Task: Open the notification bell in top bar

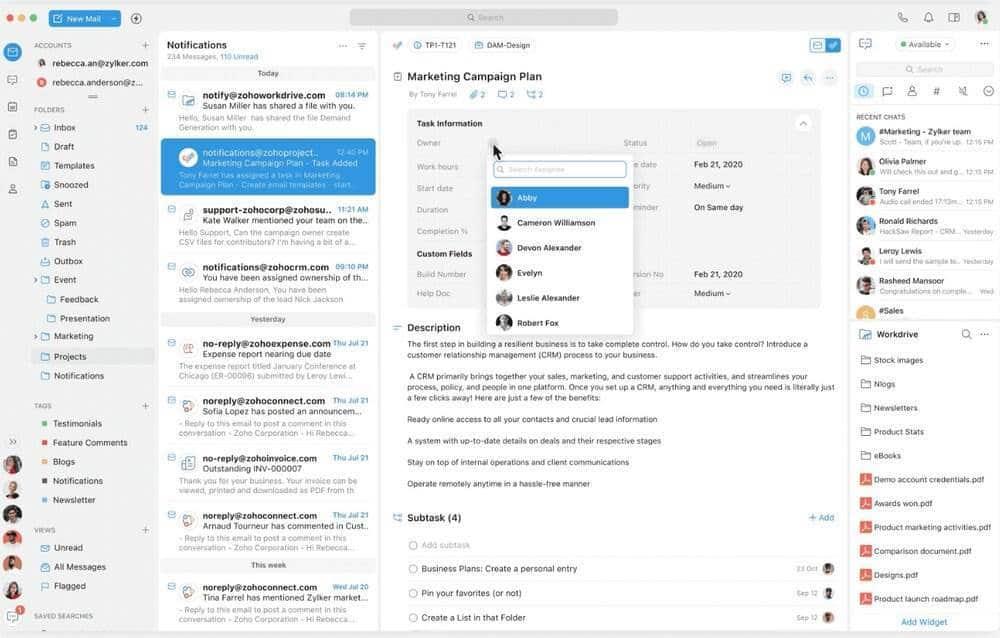Action: [928, 18]
